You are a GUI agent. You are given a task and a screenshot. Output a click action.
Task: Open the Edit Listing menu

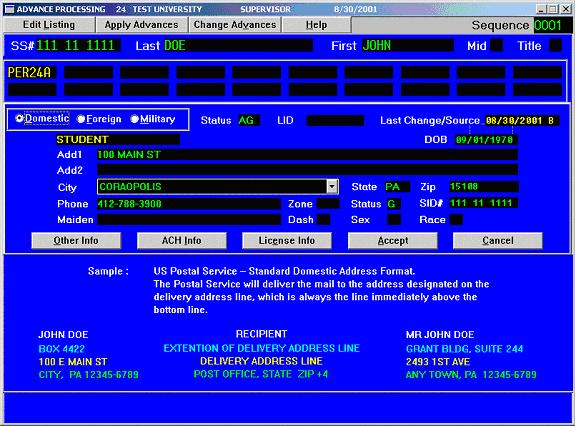pyautogui.click(x=49, y=25)
